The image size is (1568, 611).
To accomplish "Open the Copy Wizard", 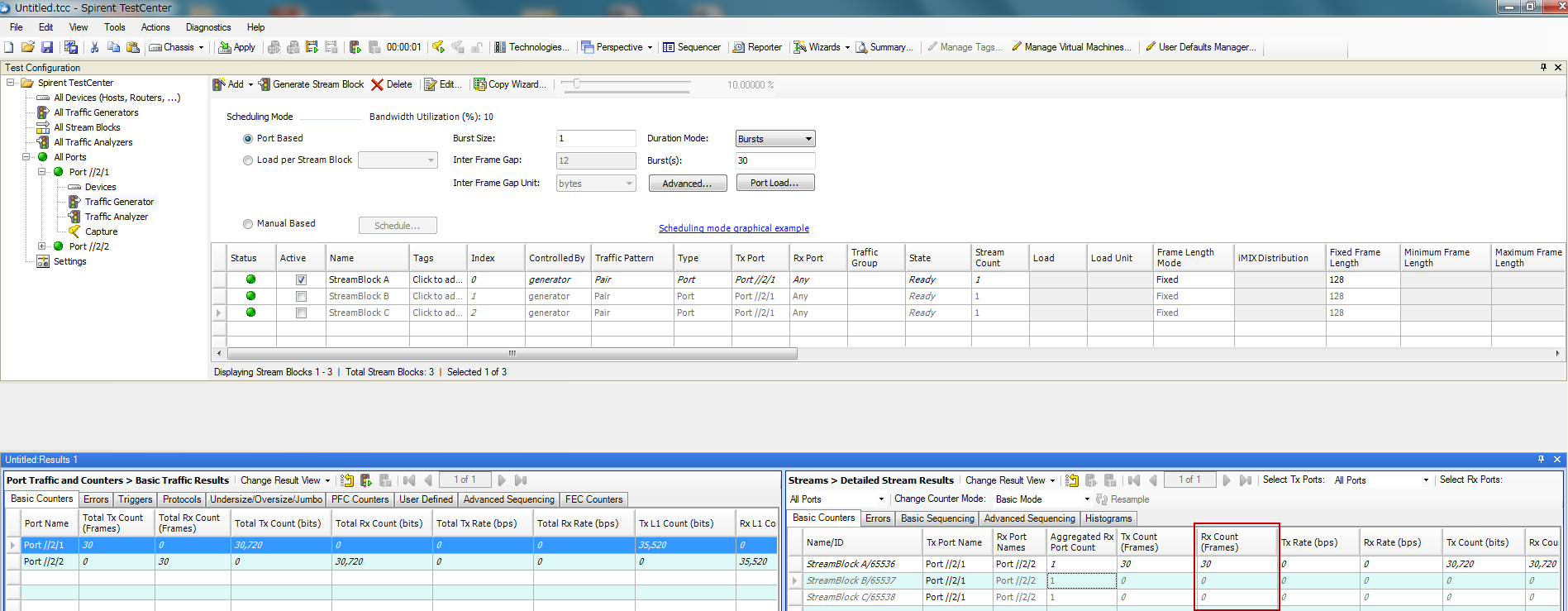I will (510, 84).
